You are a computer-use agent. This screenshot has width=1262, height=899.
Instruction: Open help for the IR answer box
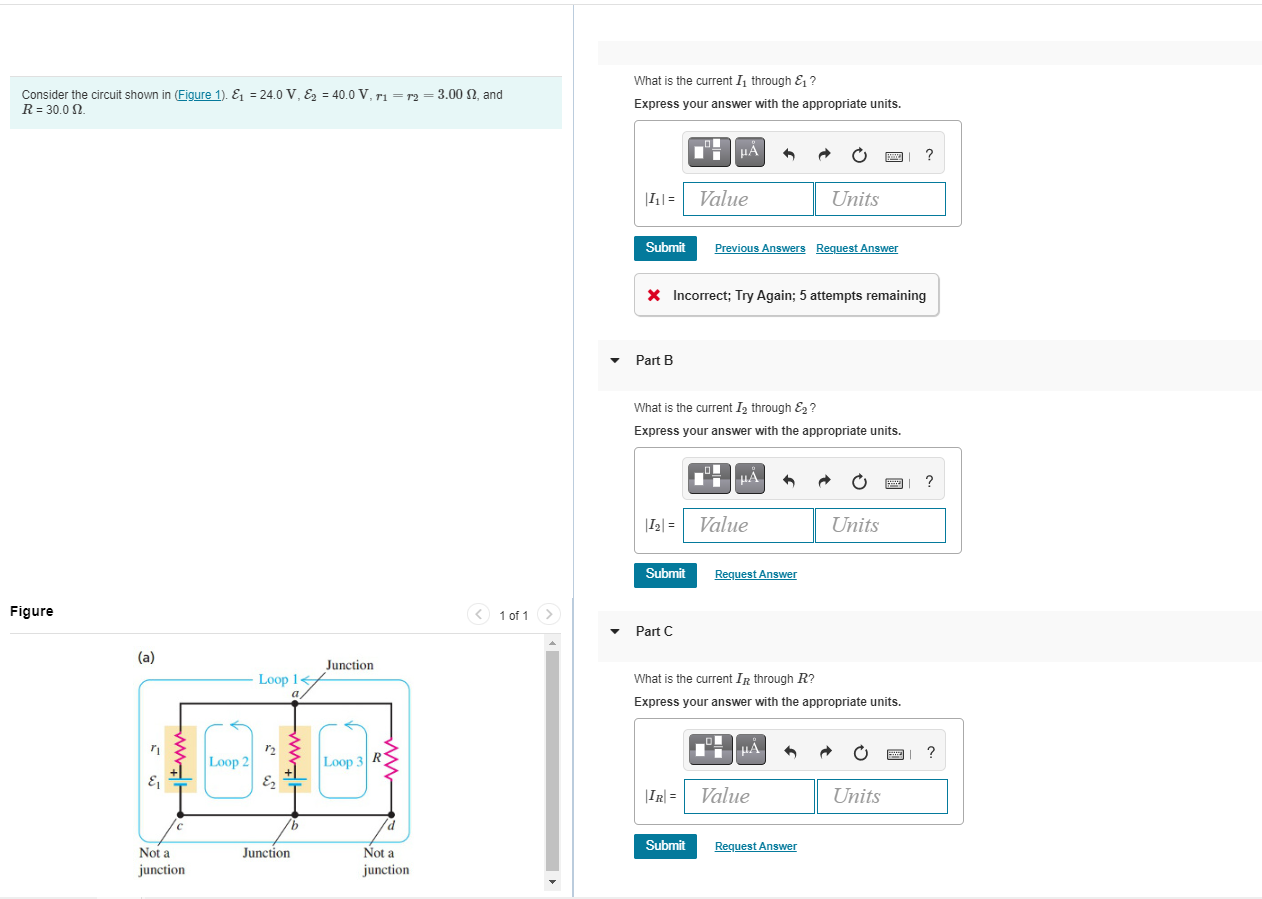[931, 752]
